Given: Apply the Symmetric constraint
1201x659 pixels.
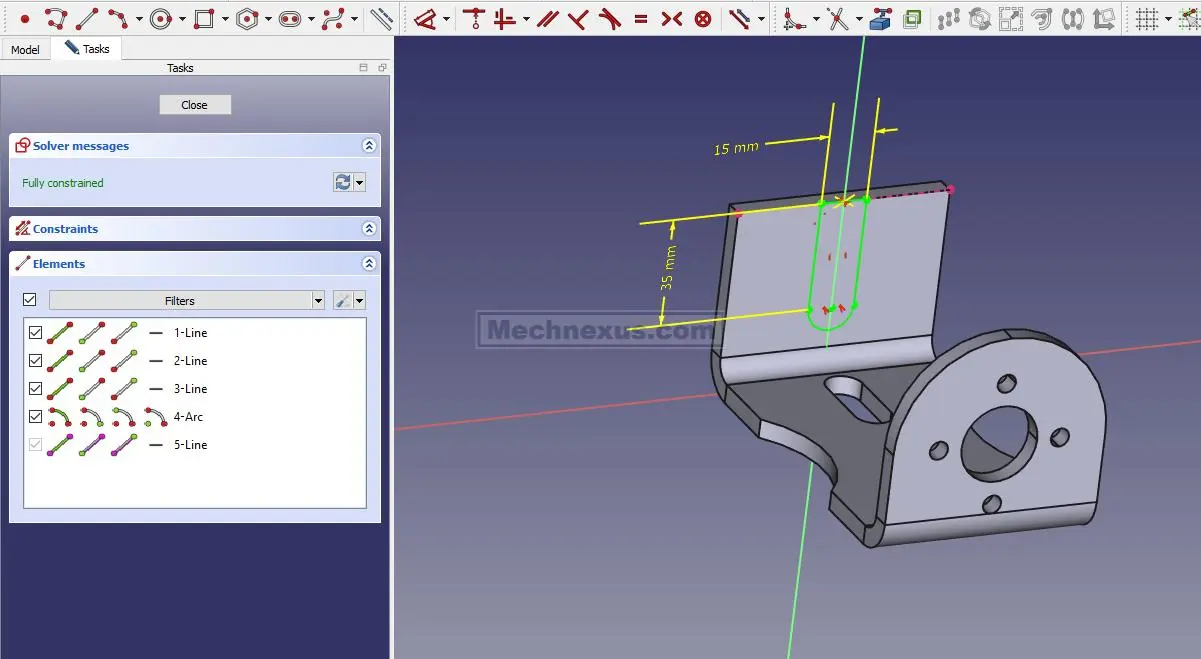Looking at the screenshot, I should click(672, 18).
